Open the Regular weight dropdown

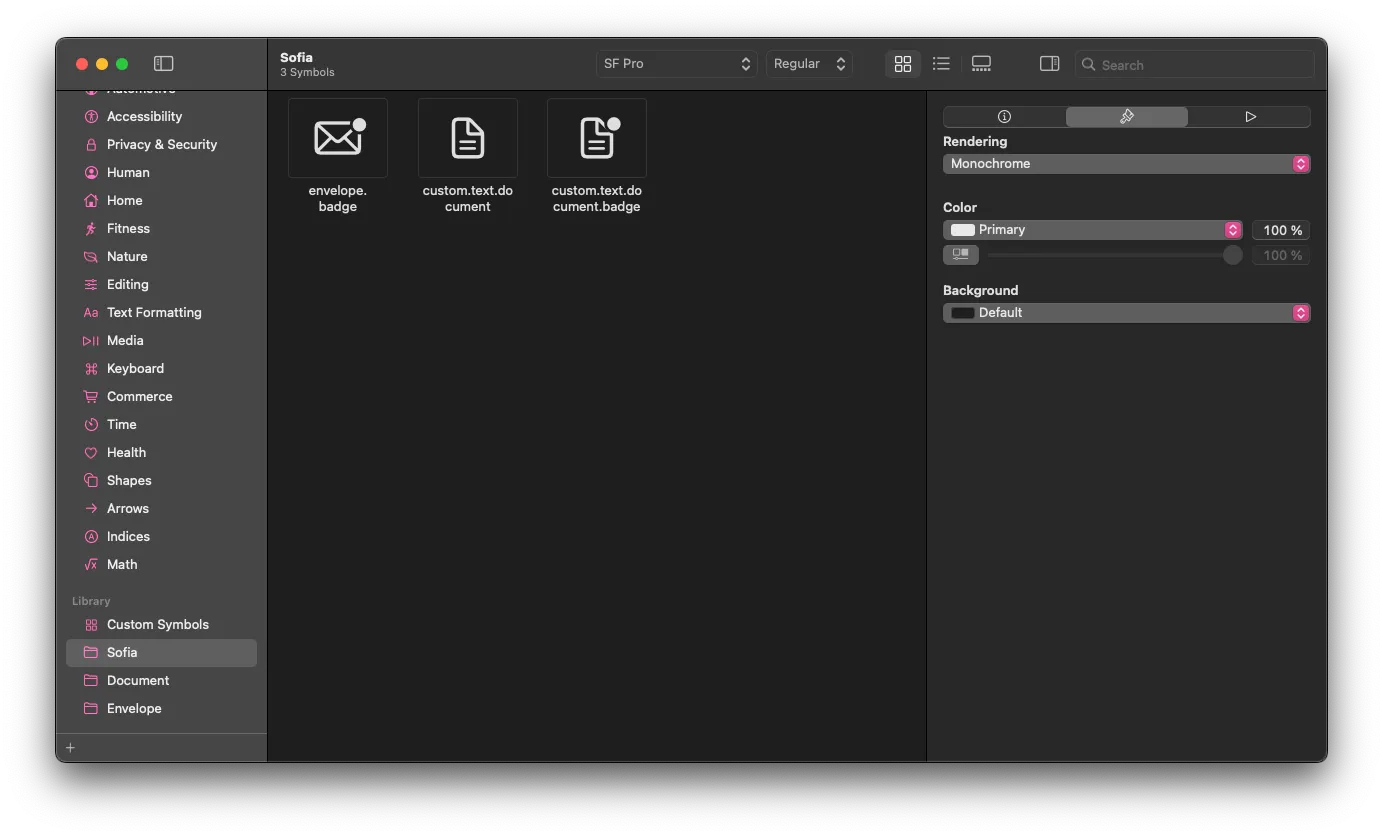[x=809, y=64]
